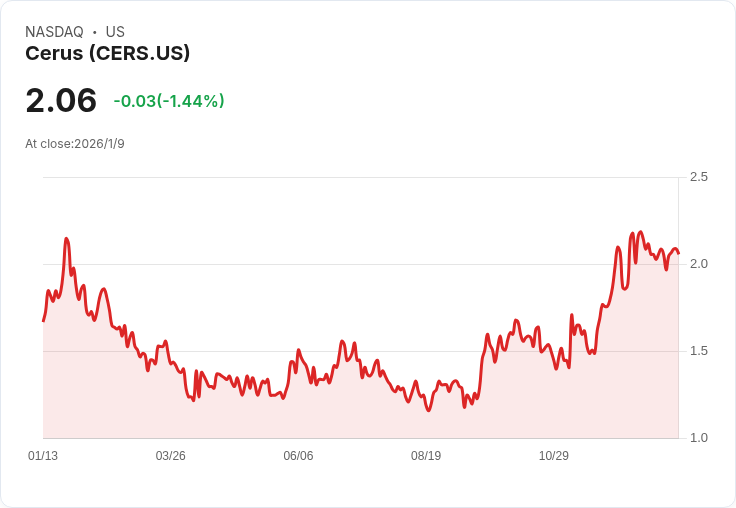This screenshot has height=508, width=736.
Task: Click the highest peak at chart's right side
Action: coord(641,231)
